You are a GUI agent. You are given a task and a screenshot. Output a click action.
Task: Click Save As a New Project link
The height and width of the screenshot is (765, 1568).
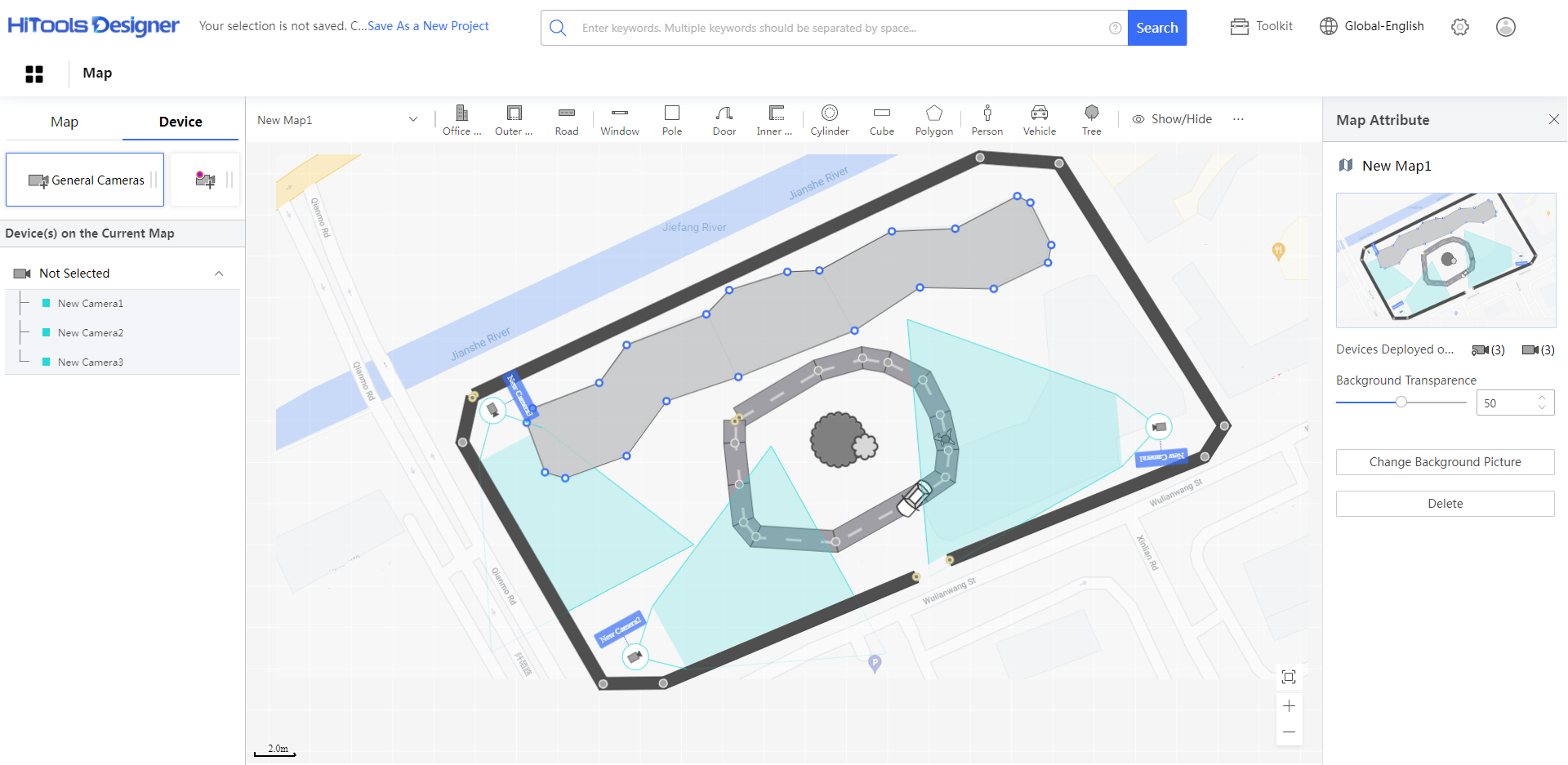428,26
